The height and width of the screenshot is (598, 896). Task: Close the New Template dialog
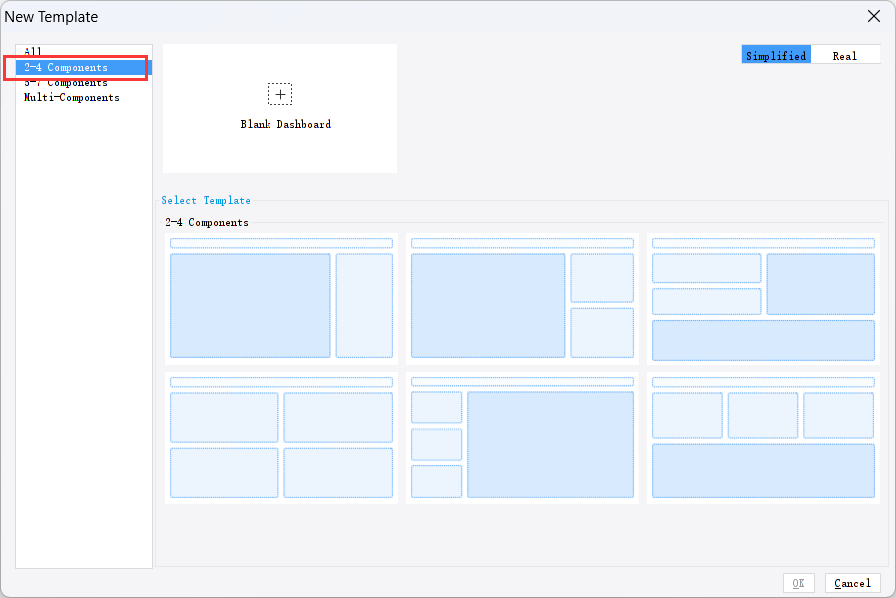pyautogui.click(x=876, y=16)
